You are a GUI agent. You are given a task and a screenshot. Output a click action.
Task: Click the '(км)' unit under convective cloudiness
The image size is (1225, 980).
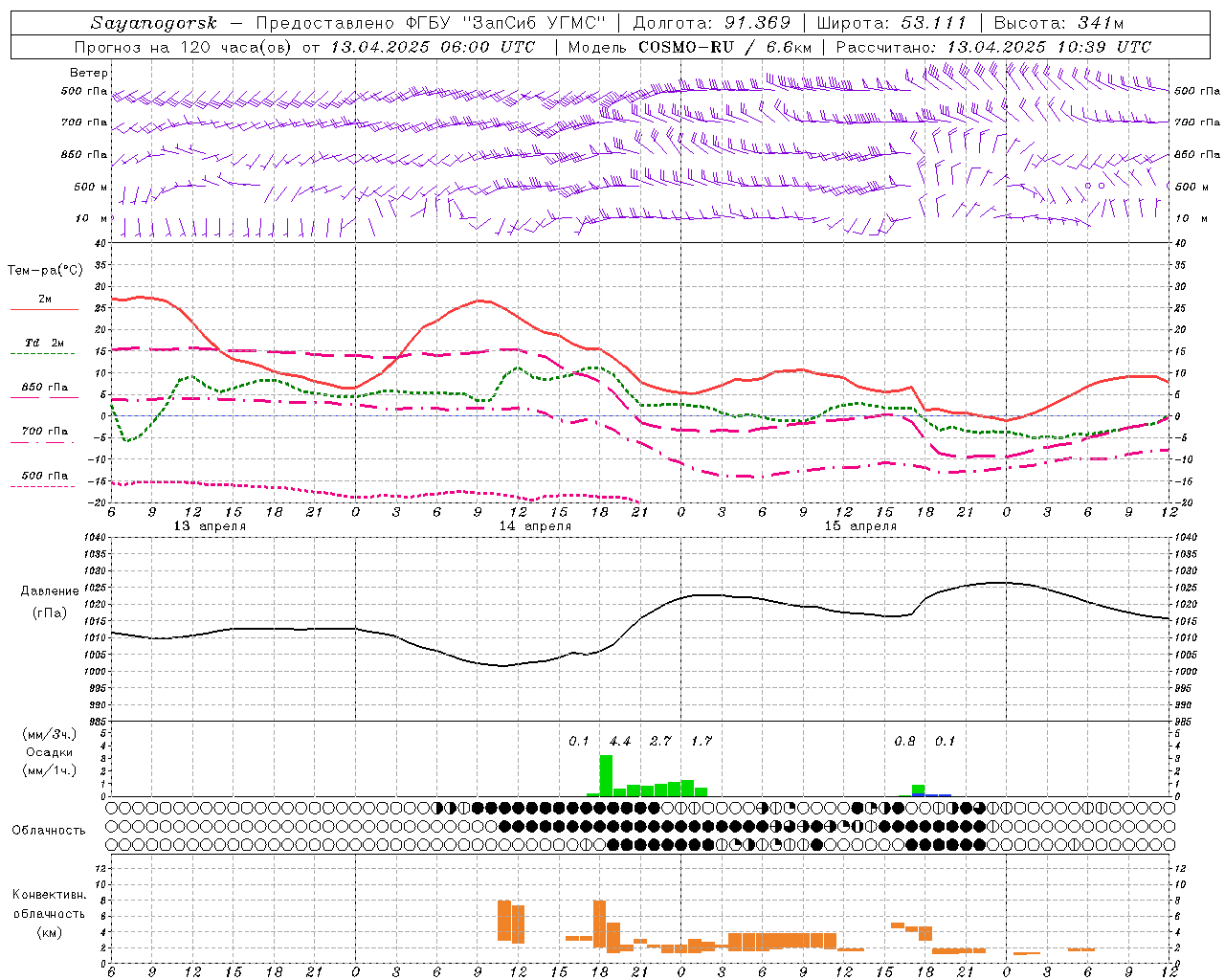click(49, 932)
